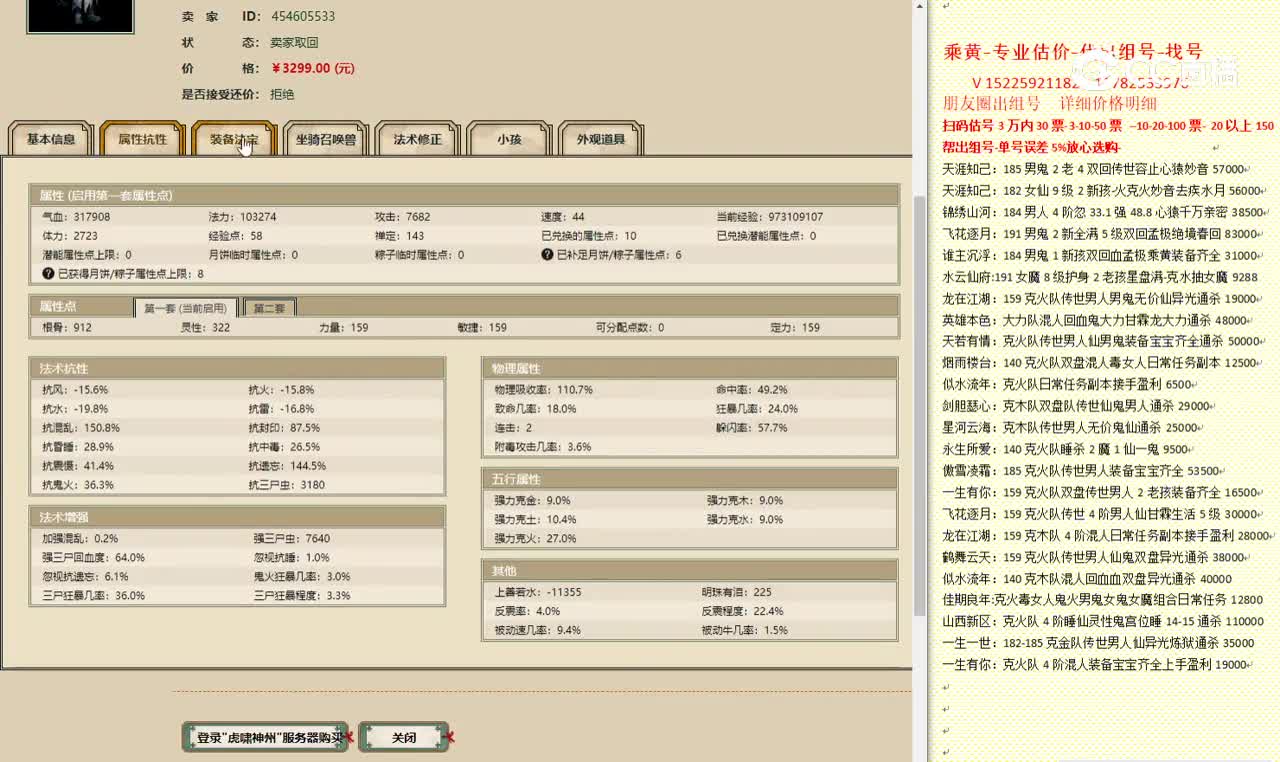The width and height of the screenshot is (1280, 762).
Task: Click 锦绣山河 184 男人 listing in document
Action: point(1104,212)
